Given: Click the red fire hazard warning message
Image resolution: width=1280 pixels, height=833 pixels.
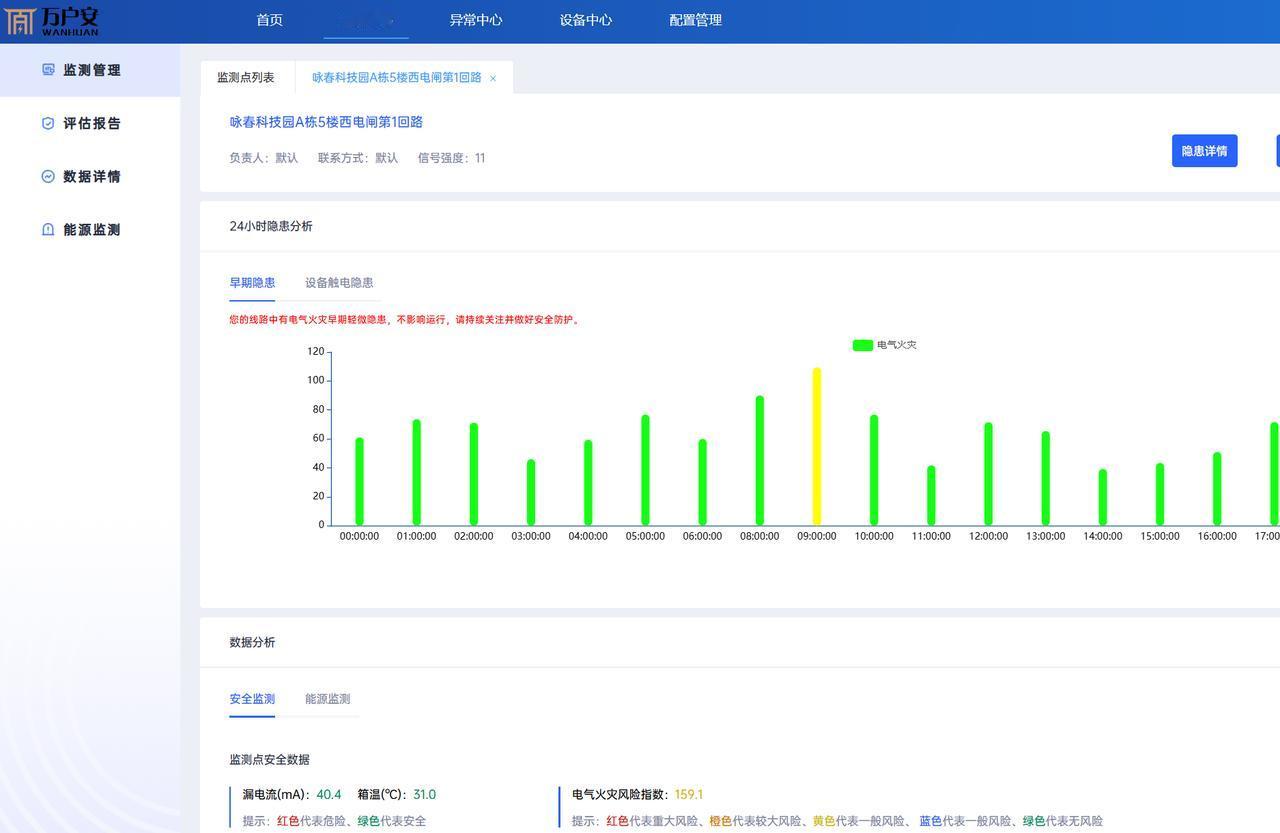Looking at the screenshot, I should pos(405,320).
